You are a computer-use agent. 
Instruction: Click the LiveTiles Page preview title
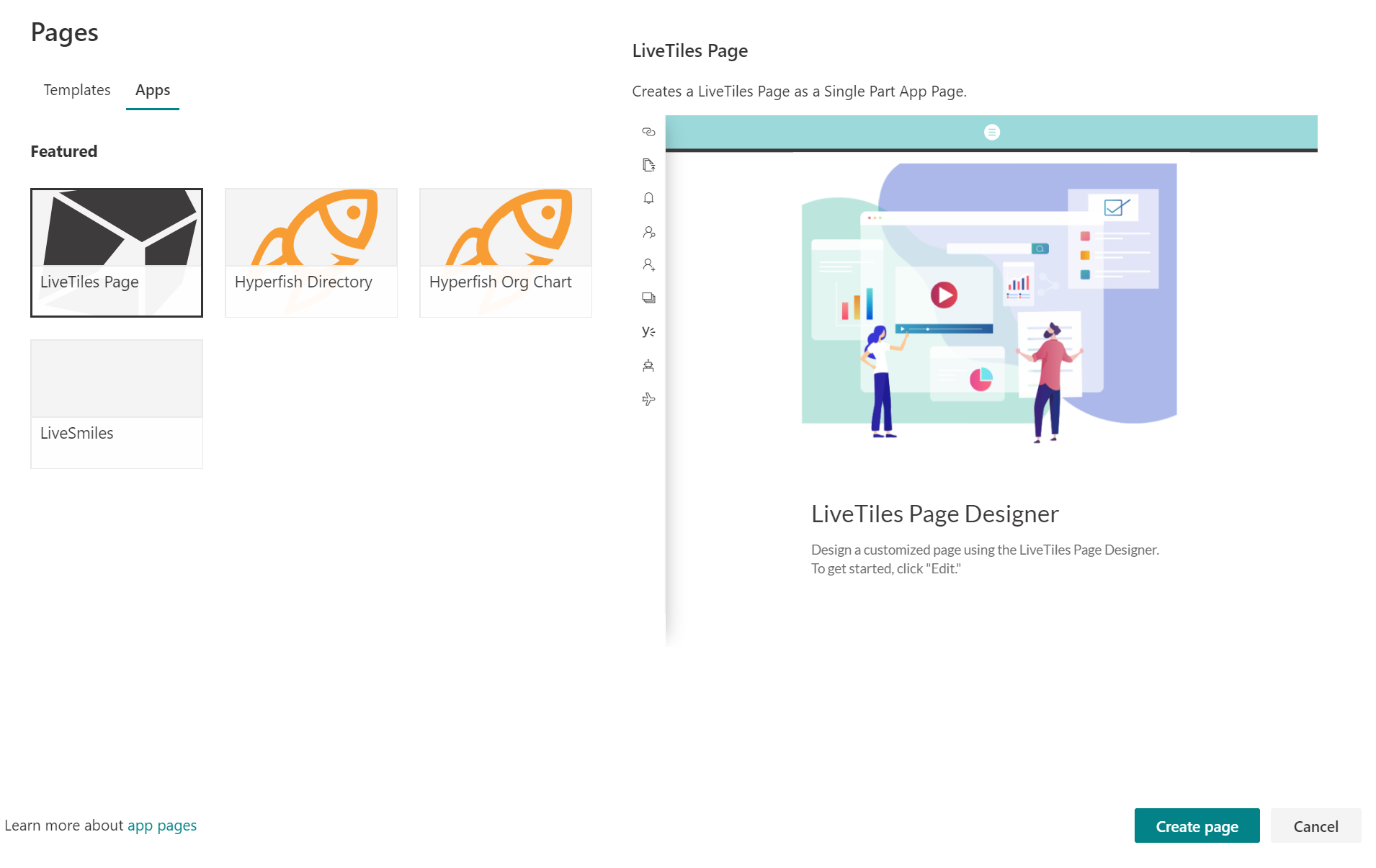click(x=689, y=50)
